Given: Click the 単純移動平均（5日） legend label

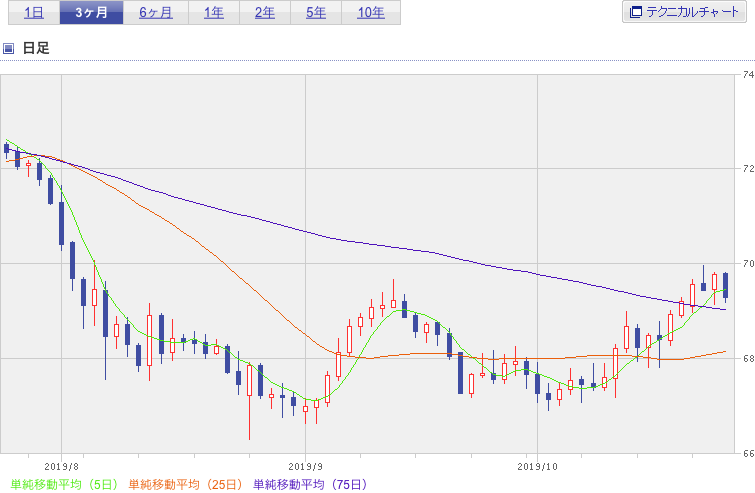Looking at the screenshot, I should pyautogui.click(x=64, y=484).
